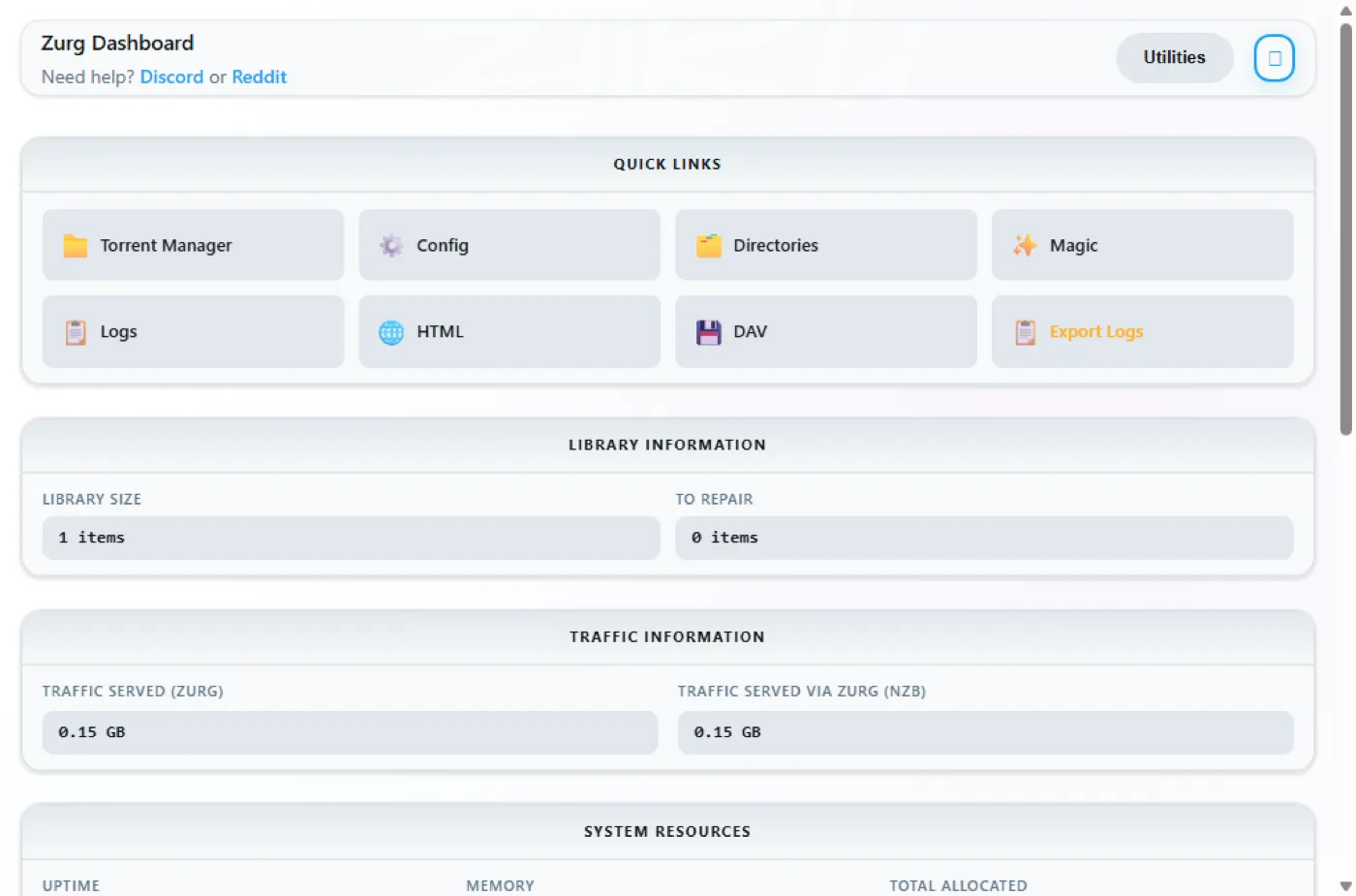
Task: Launch the Magic quick link
Action: 1143,245
